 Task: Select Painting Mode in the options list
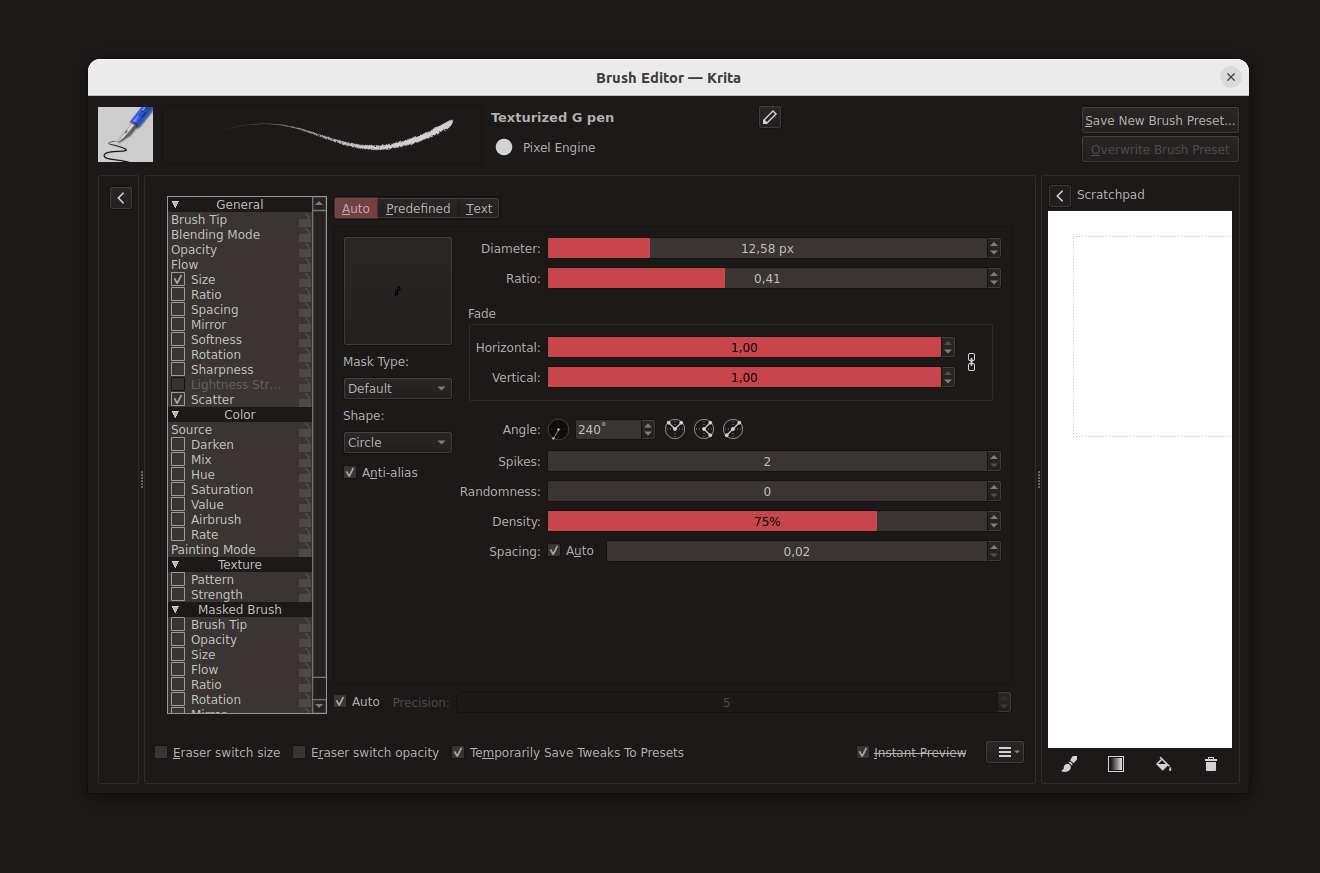tap(240, 550)
